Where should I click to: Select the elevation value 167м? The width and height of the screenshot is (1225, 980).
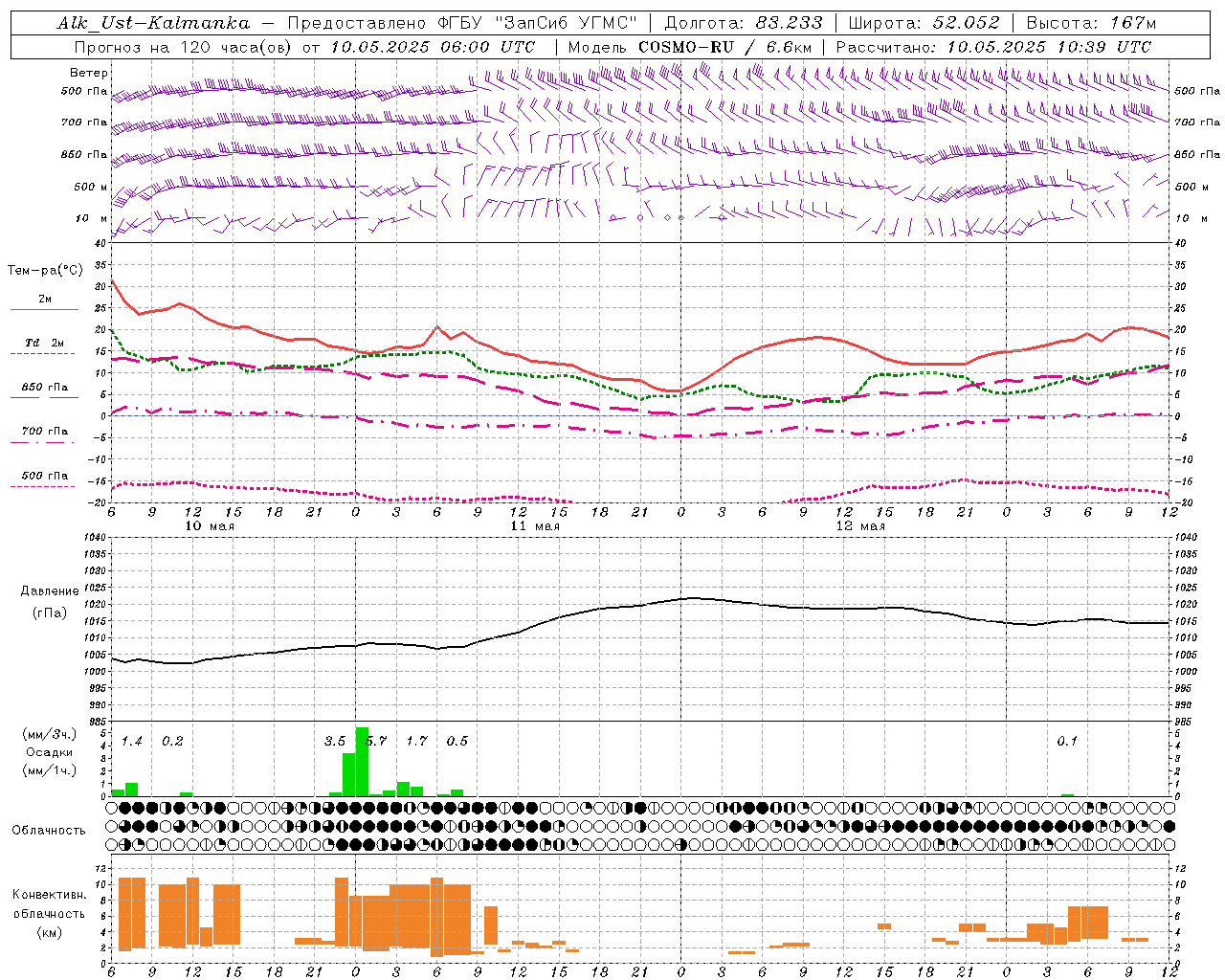(1133, 23)
